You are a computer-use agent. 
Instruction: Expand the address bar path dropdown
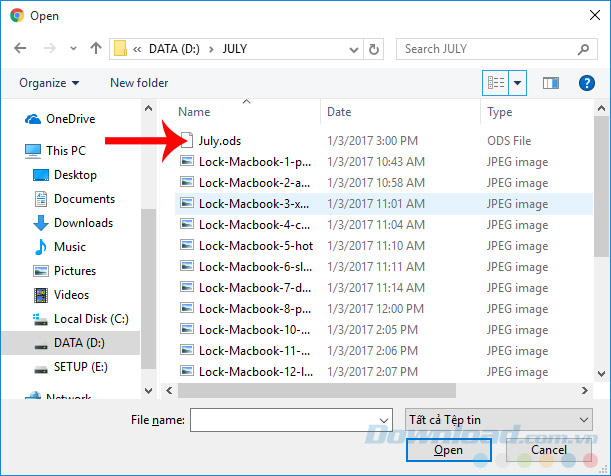point(353,49)
